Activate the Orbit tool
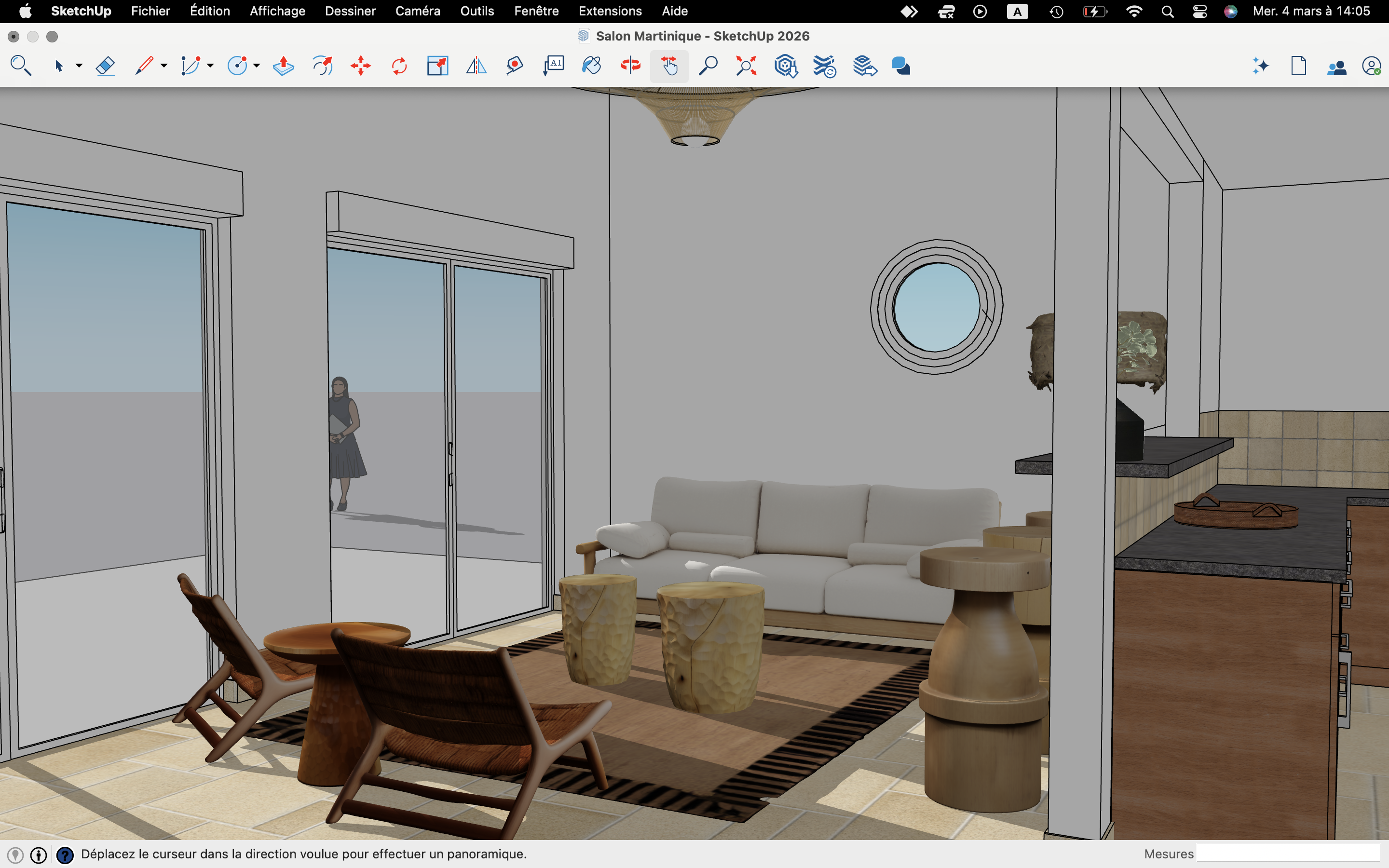This screenshot has height=868, width=1389. point(630,66)
